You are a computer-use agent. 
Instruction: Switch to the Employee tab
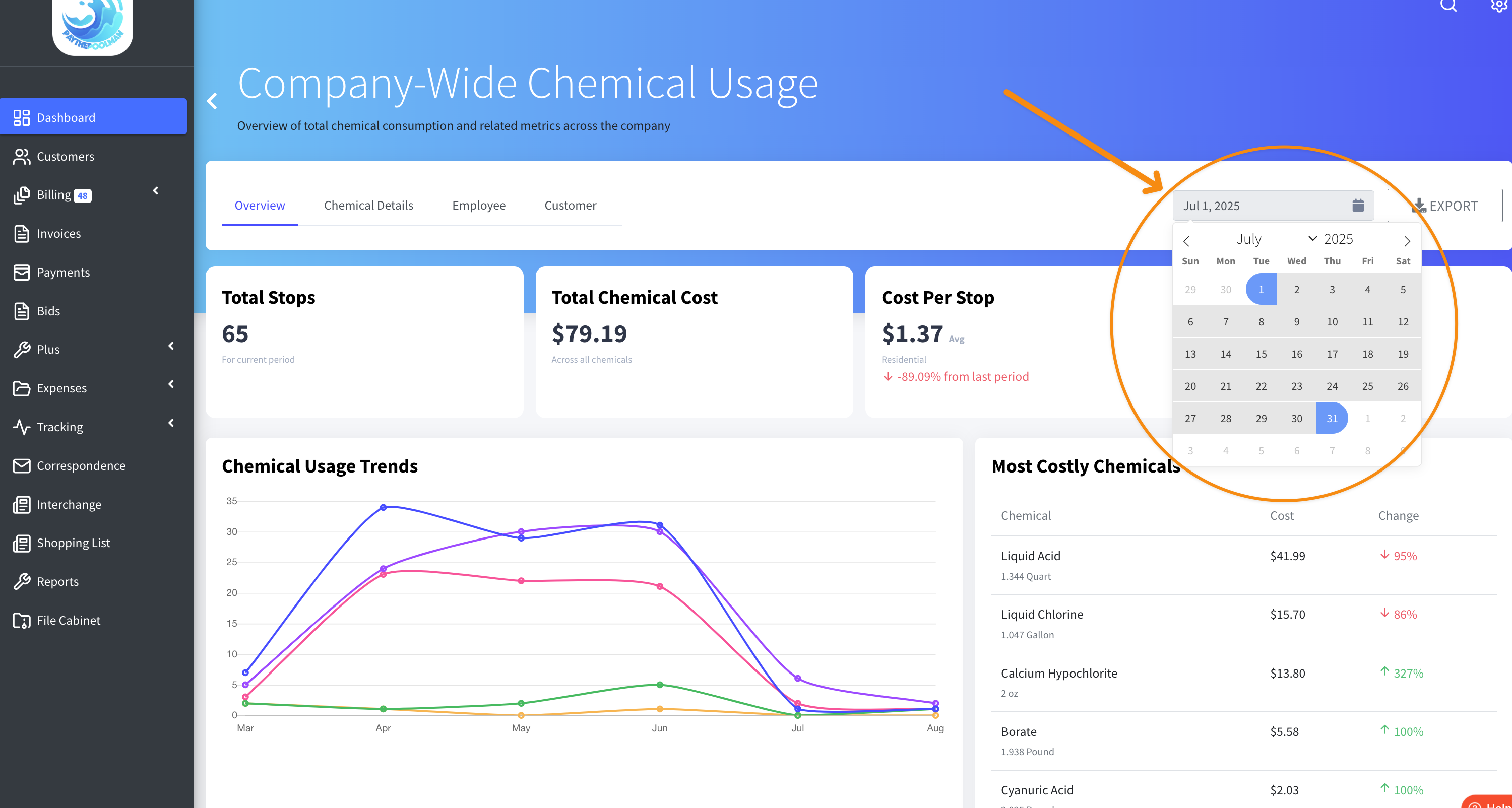[478, 206]
